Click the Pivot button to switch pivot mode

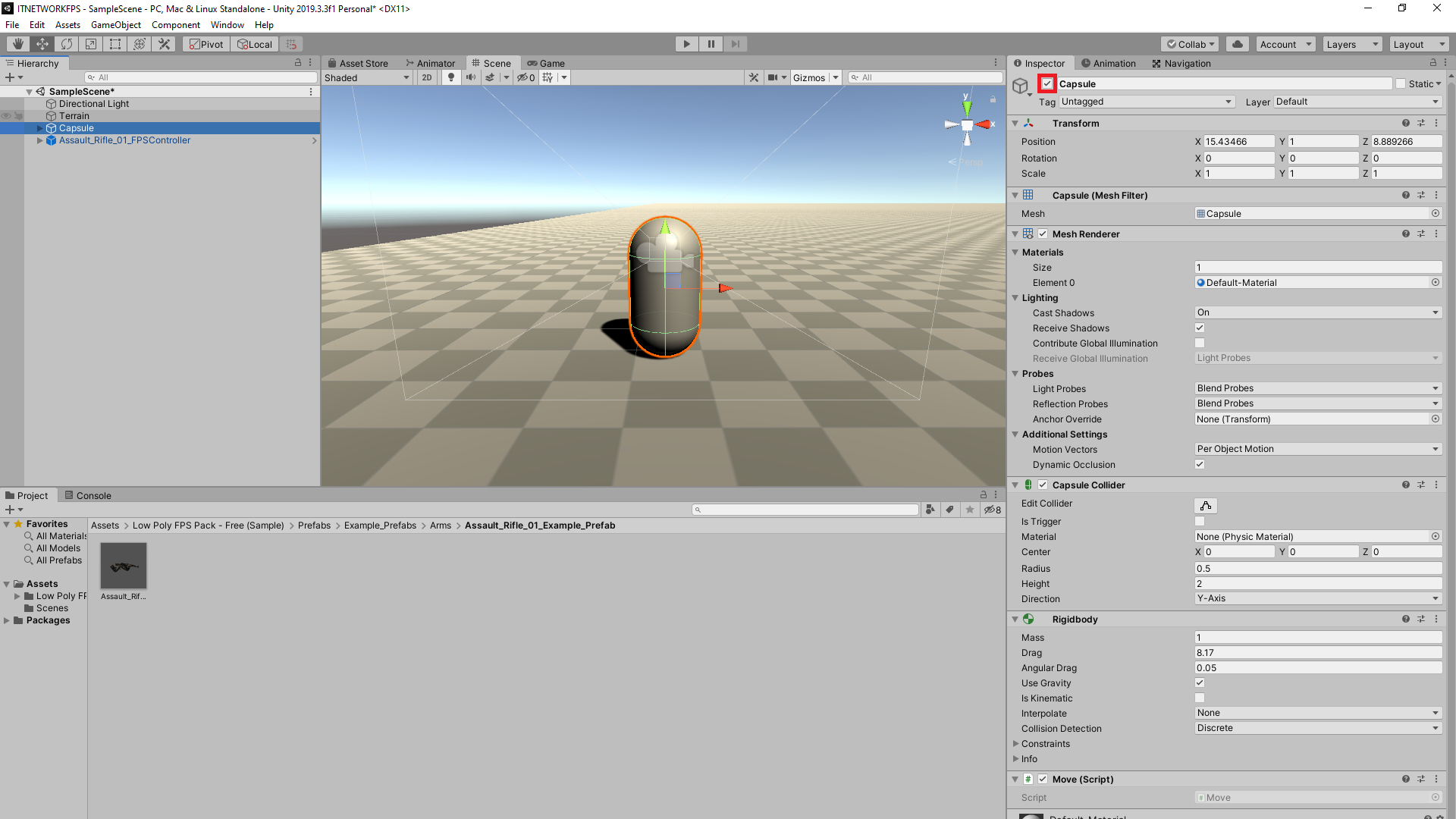(206, 43)
